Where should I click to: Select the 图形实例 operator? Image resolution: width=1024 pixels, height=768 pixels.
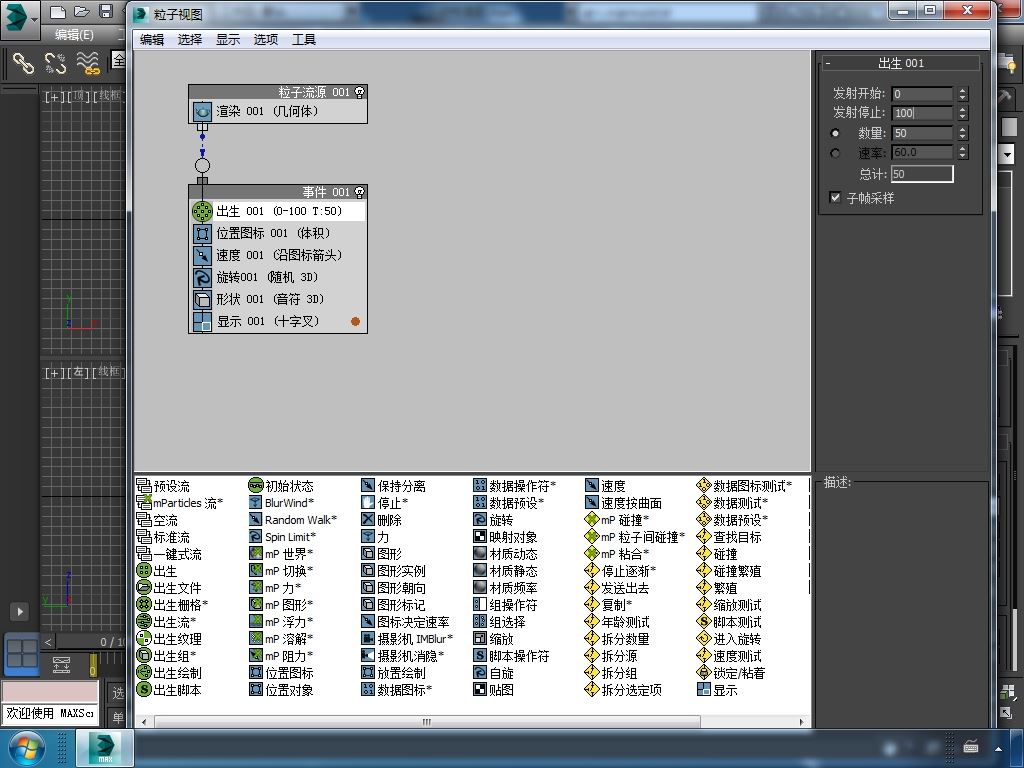click(x=393, y=571)
